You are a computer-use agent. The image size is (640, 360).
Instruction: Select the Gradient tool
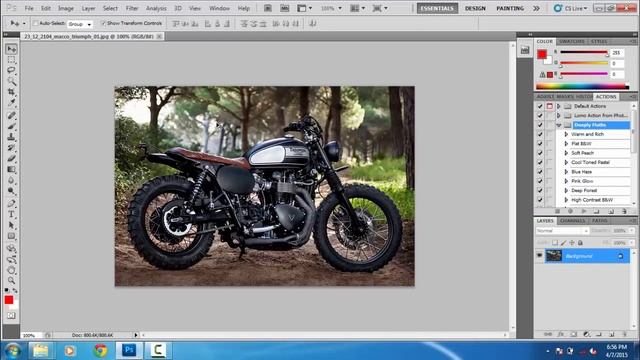(x=11, y=169)
